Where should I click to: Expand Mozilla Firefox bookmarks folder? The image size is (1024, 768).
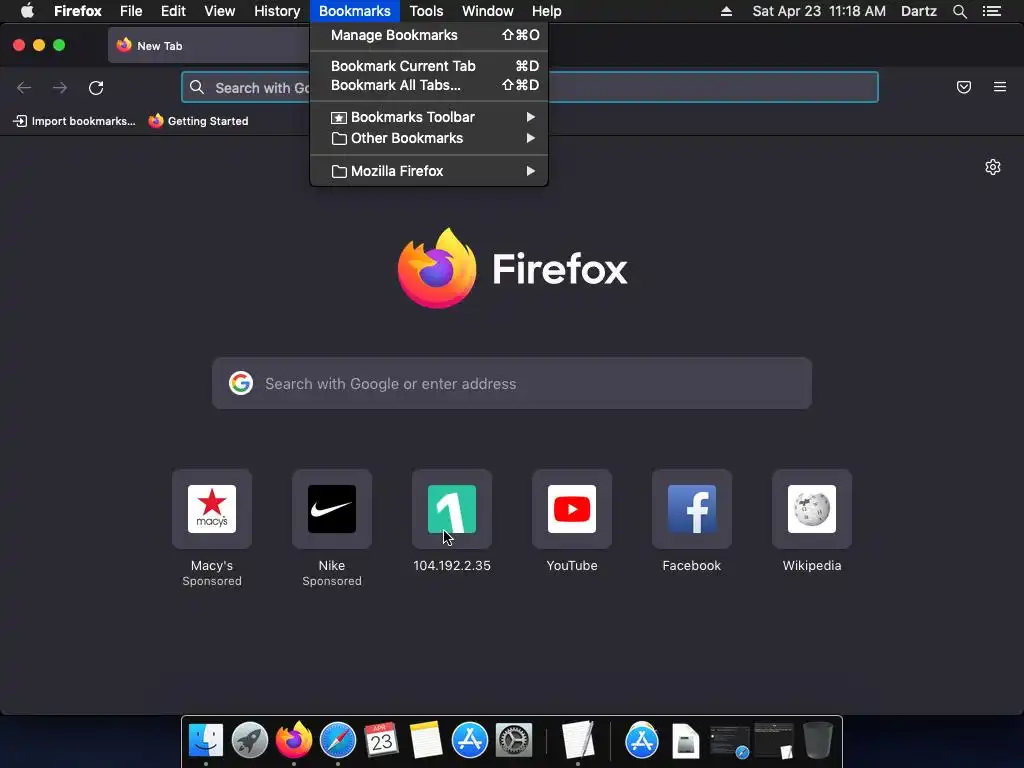pyautogui.click(x=429, y=171)
